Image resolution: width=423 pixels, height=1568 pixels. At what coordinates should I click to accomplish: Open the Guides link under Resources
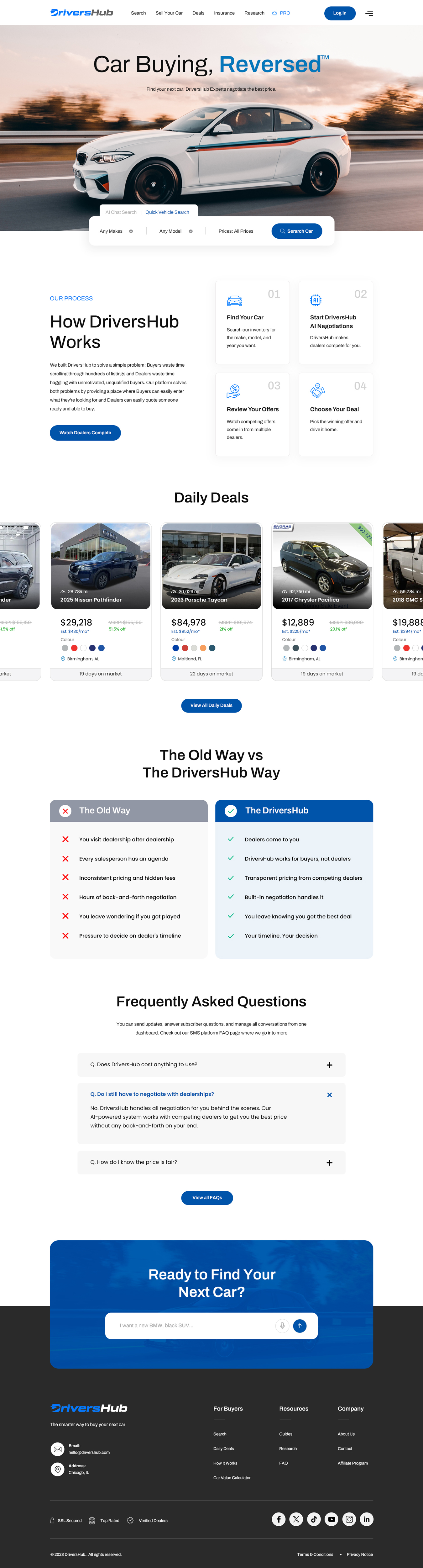click(286, 1433)
